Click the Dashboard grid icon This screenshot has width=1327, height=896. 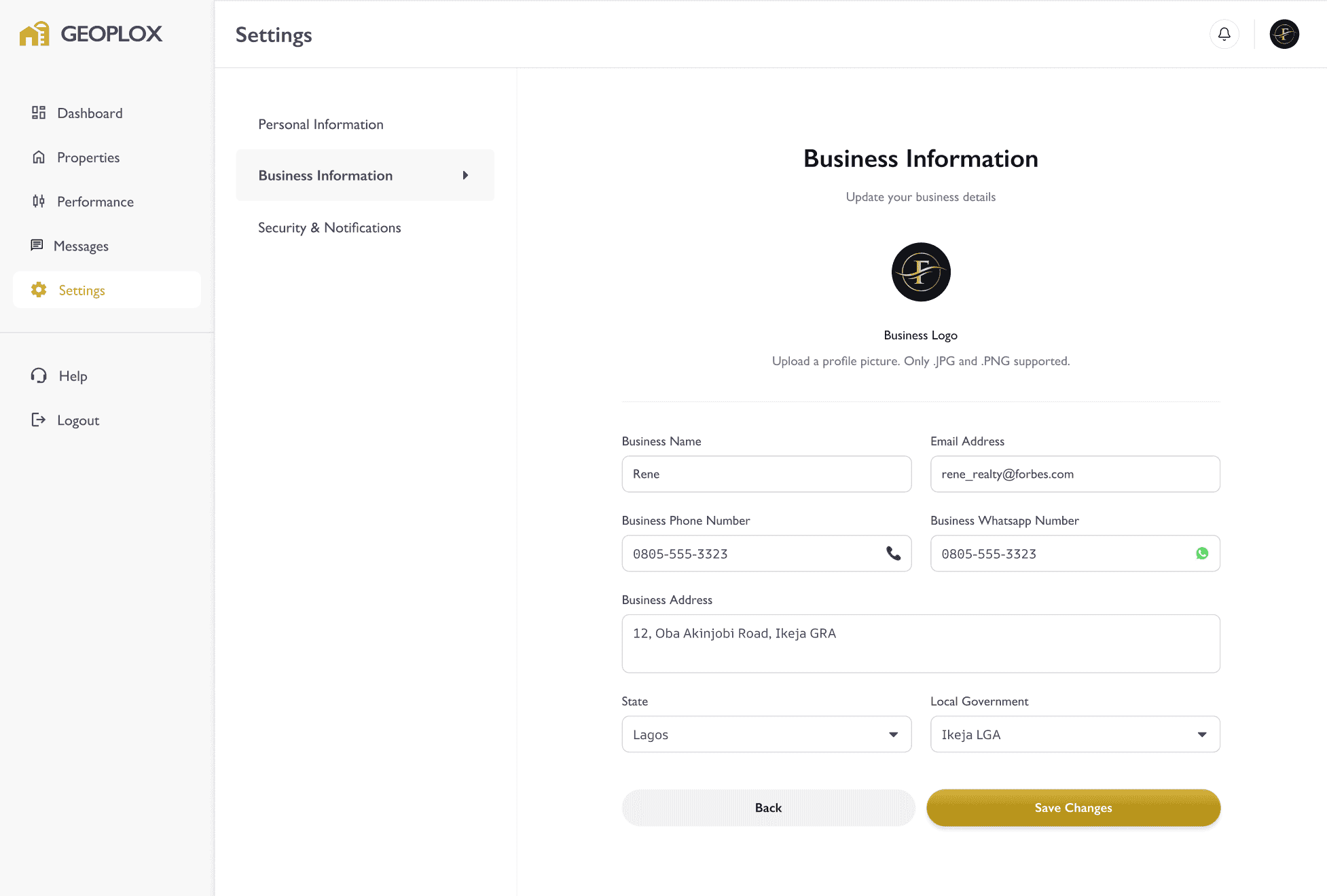click(39, 113)
